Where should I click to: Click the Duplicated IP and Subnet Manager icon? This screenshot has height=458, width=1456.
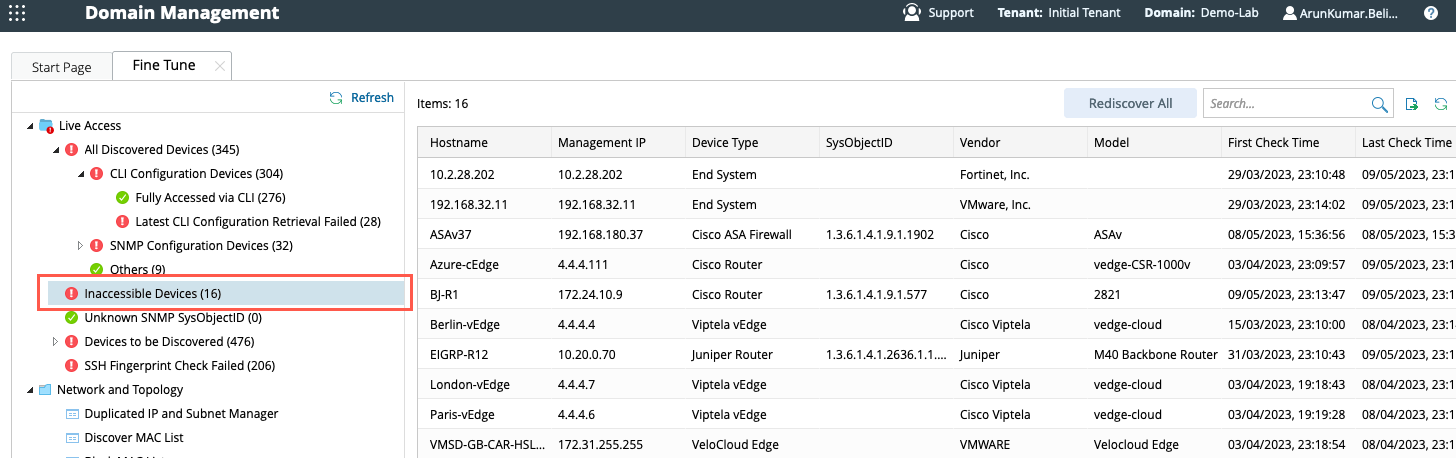[x=72, y=414]
